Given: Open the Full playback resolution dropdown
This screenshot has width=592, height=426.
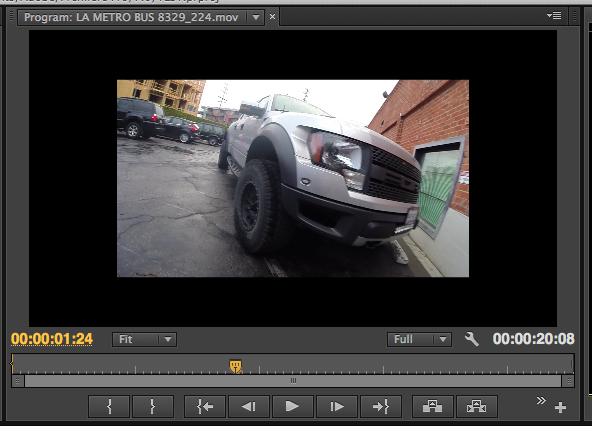Looking at the screenshot, I should coord(419,339).
